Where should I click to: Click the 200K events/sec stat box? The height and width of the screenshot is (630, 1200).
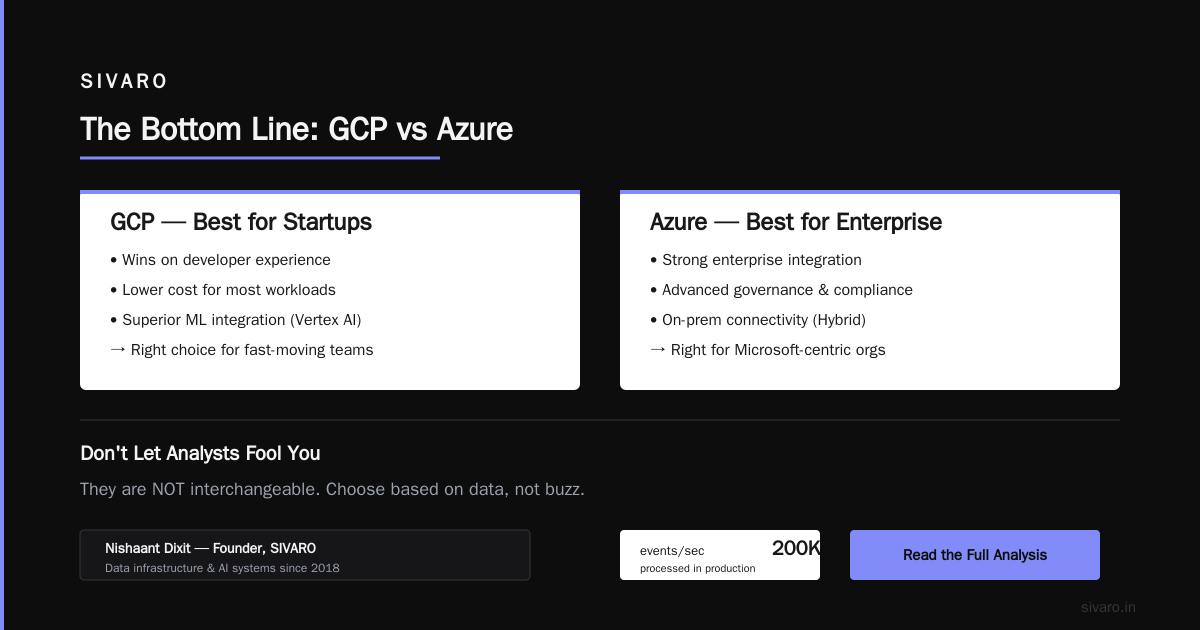720,555
